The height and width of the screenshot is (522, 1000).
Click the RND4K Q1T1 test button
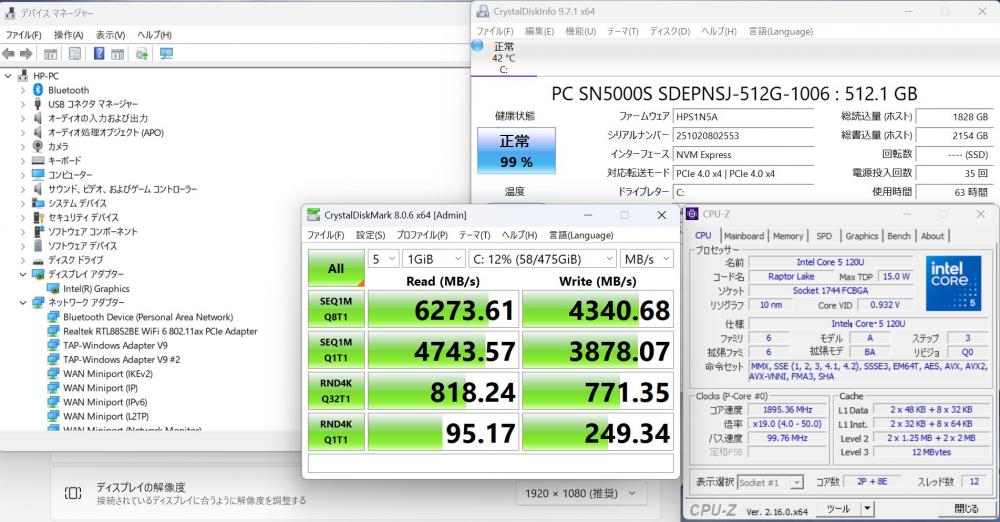click(x=336, y=431)
